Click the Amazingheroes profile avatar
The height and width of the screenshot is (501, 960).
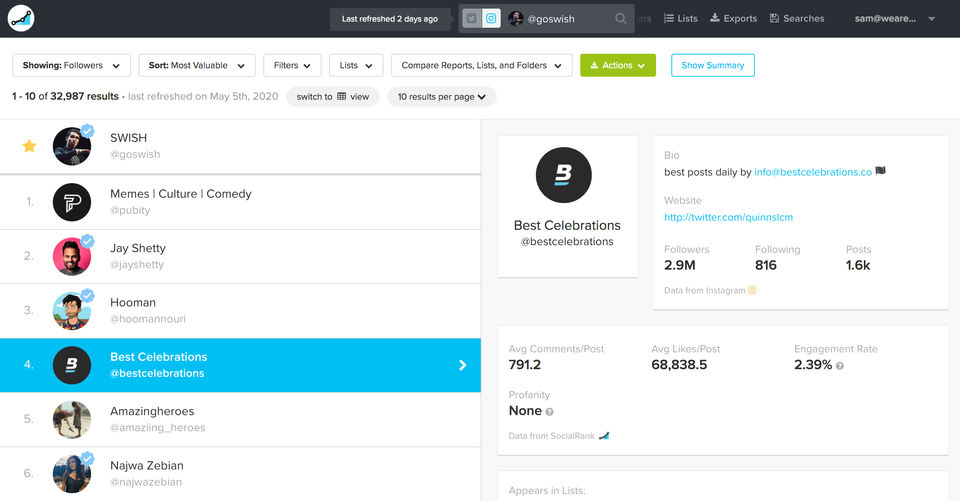pos(72,420)
